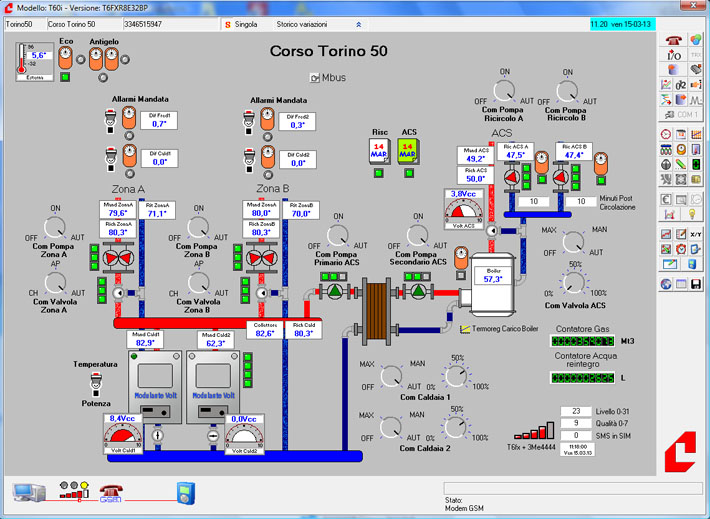Click the outdoor thermometer Esterna icon
This screenshot has width=710, height=519.
click(36, 60)
